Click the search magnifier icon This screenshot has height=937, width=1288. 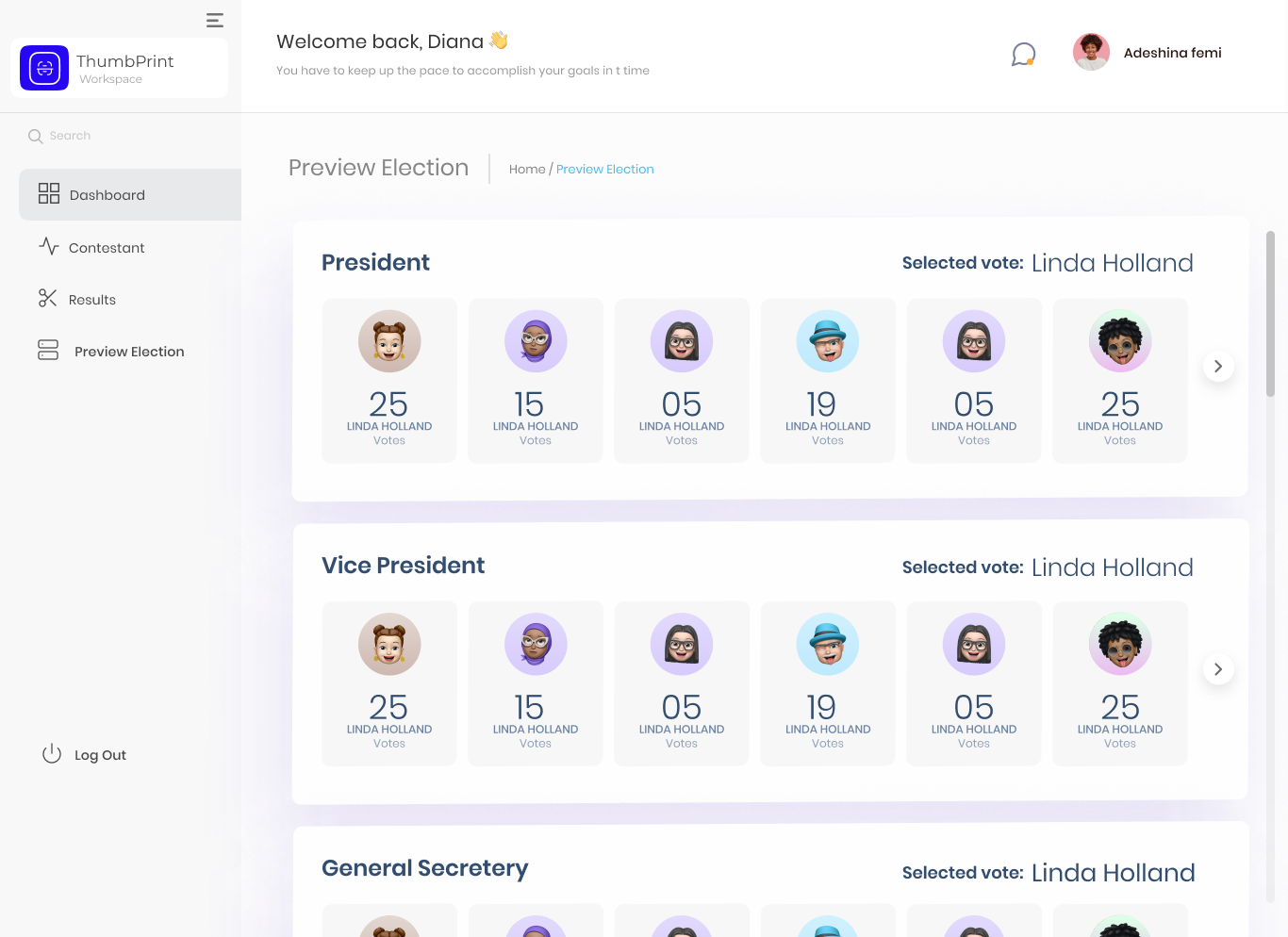pyautogui.click(x=36, y=137)
